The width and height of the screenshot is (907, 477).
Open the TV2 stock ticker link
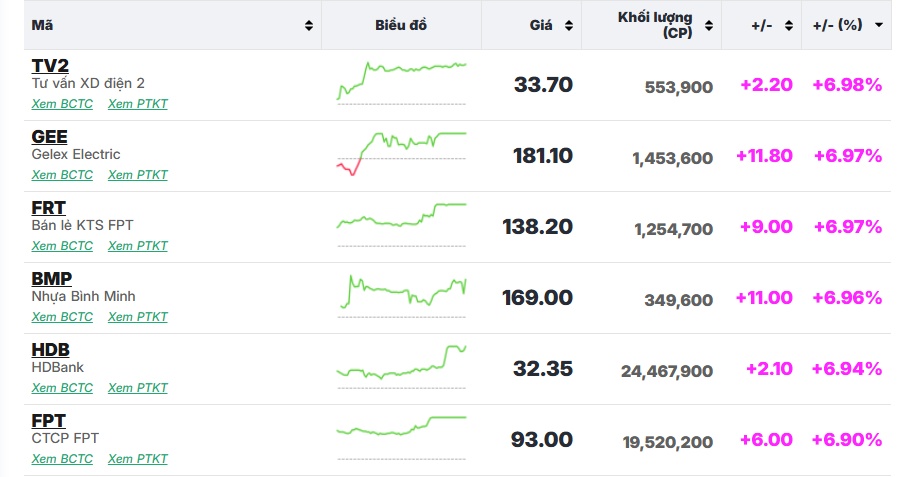(x=50, y=66)
